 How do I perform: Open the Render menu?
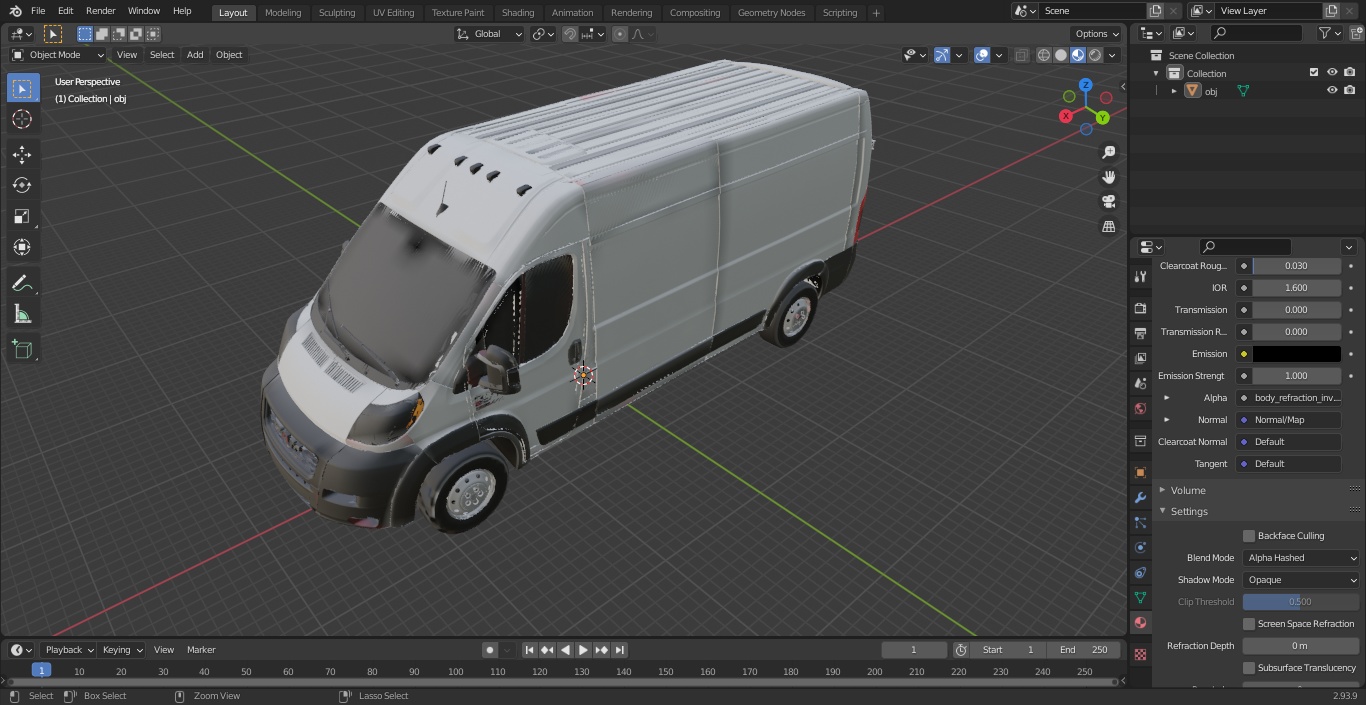pos(100,11)
